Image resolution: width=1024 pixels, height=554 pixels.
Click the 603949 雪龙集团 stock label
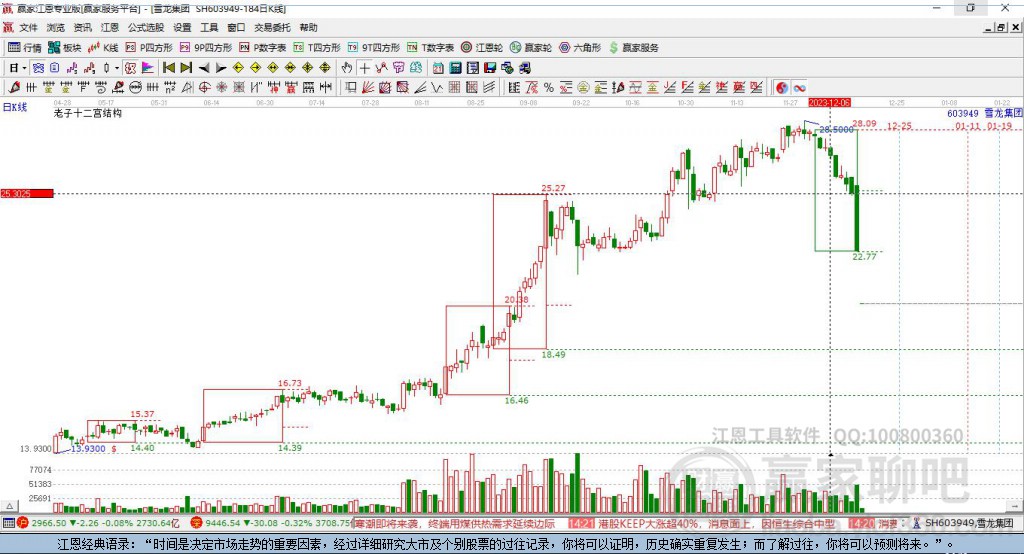click(x=985, y=113)
